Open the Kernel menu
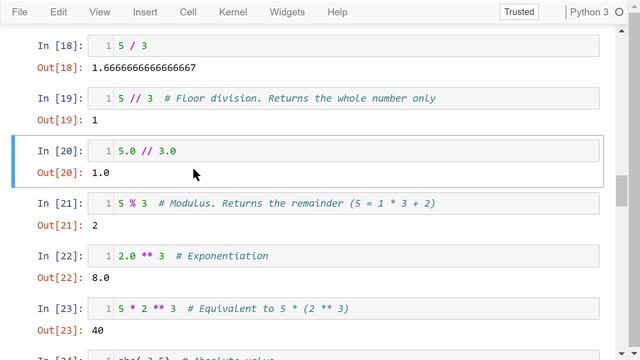640x360 pixels. (233, 12)
